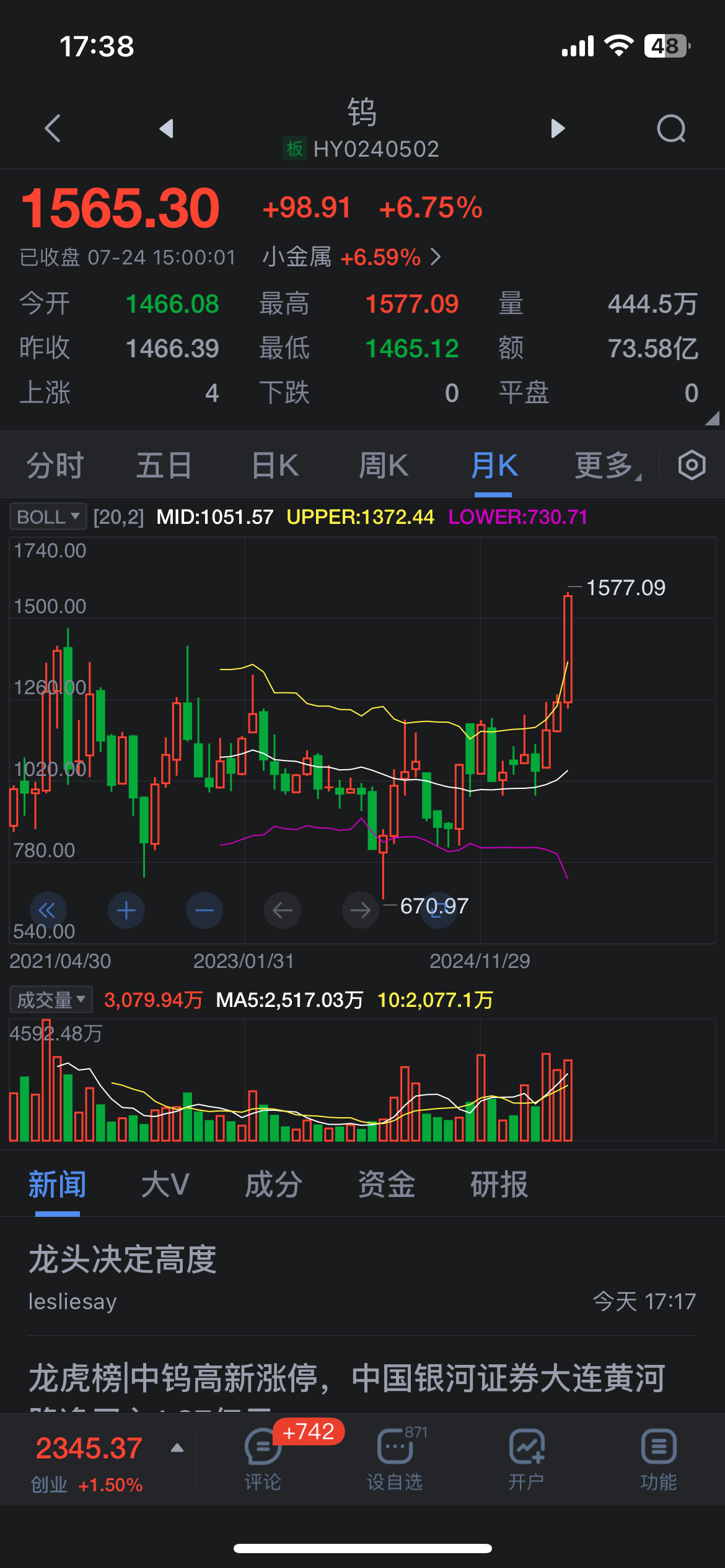
Task: Open 龙虎榜 中钨高新涨停 news item
Action: [x=347, y=1379]
